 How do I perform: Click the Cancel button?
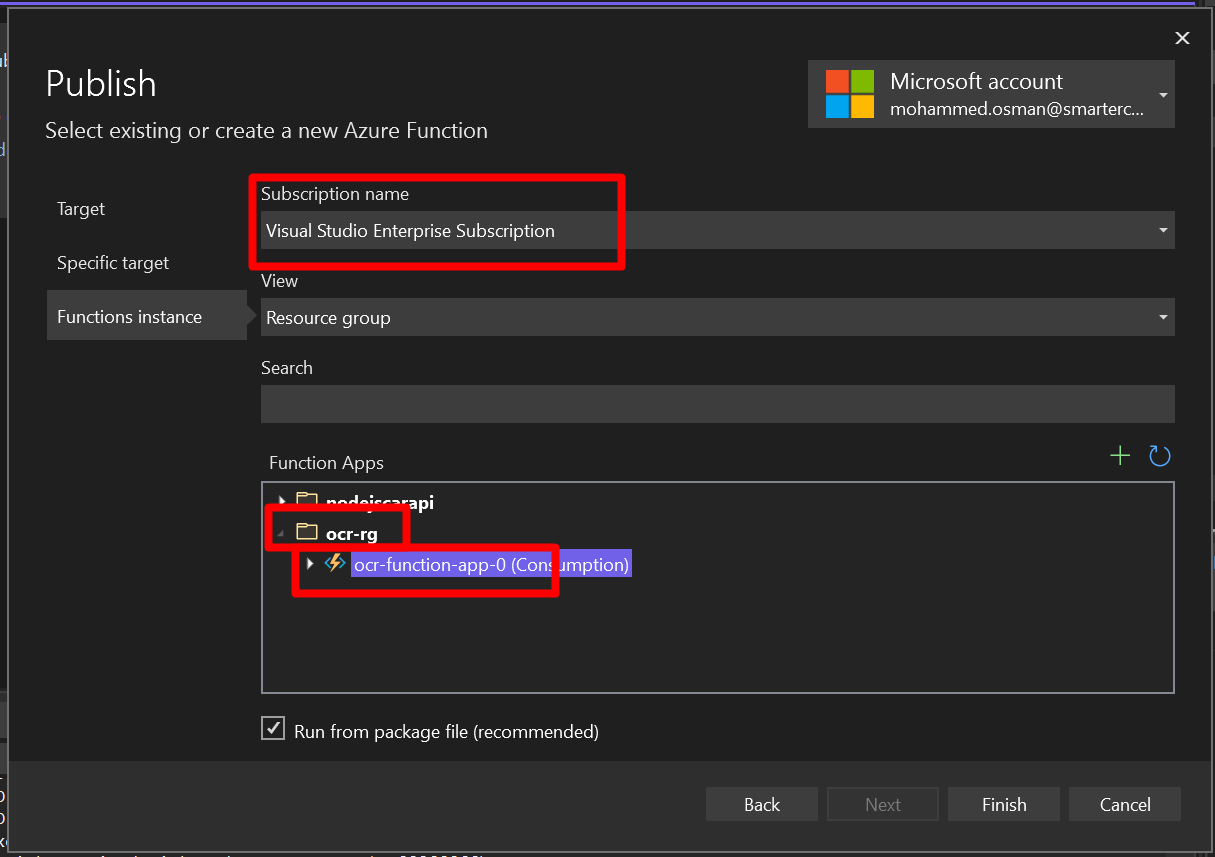pos(1125,805)
